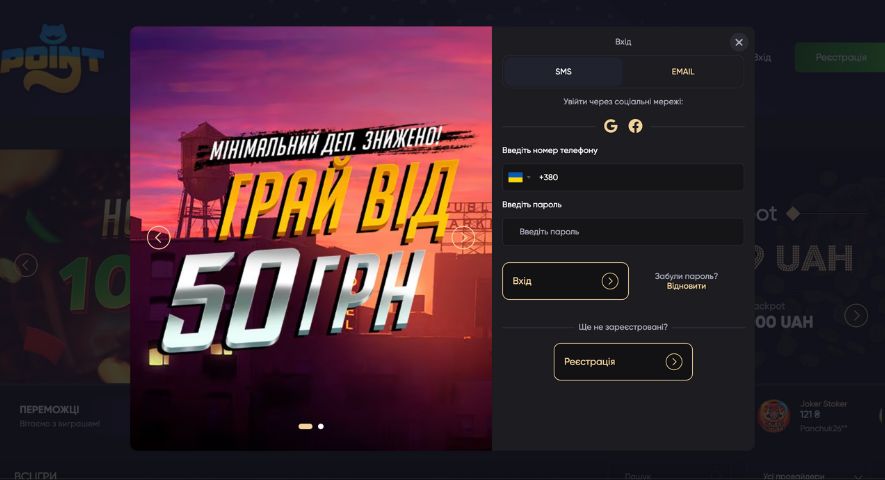Viewport: 885px width, 480px height.
Task: Open the Joker Stoker game thumbnail
Action: point(773,416)
